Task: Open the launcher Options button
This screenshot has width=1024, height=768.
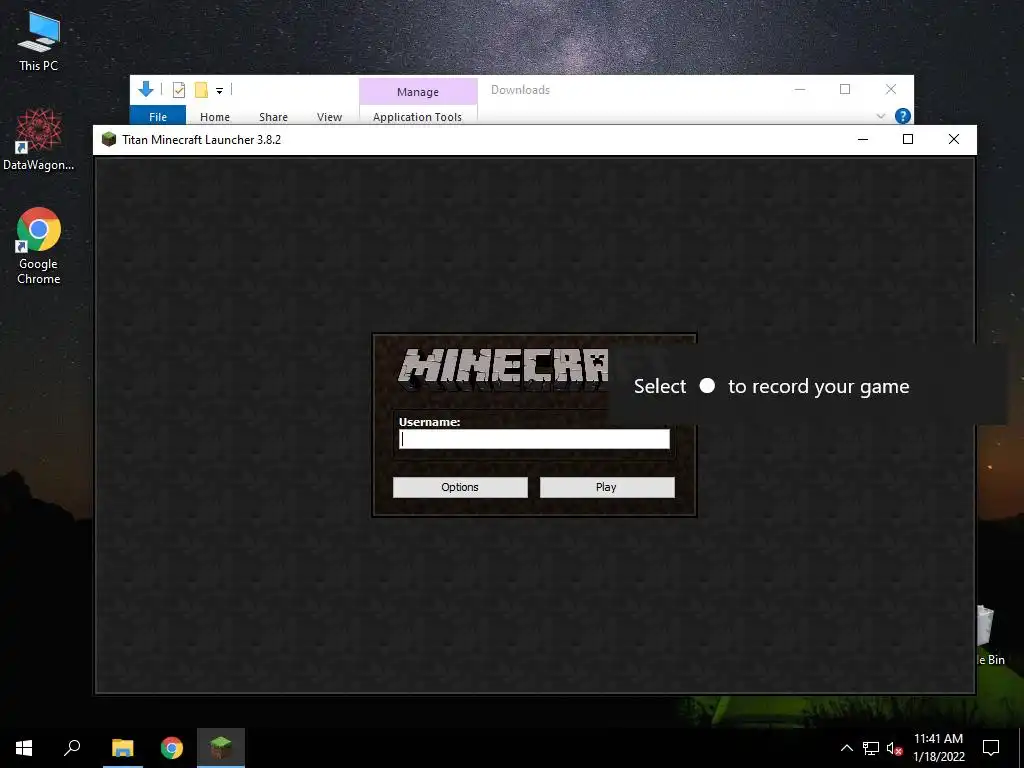Action: [460, 487]
